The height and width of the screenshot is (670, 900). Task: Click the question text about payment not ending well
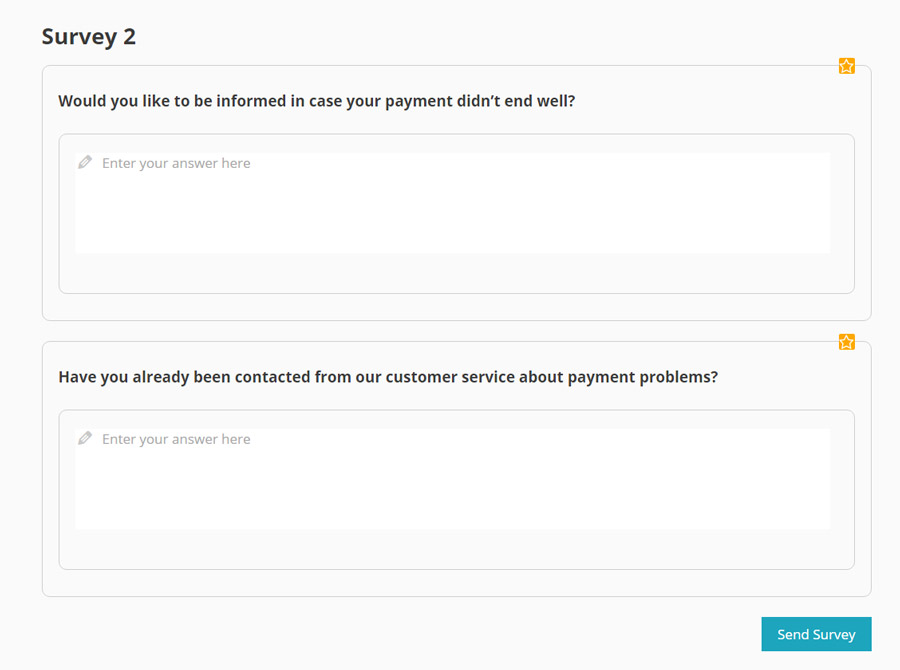tap(316, 101)
